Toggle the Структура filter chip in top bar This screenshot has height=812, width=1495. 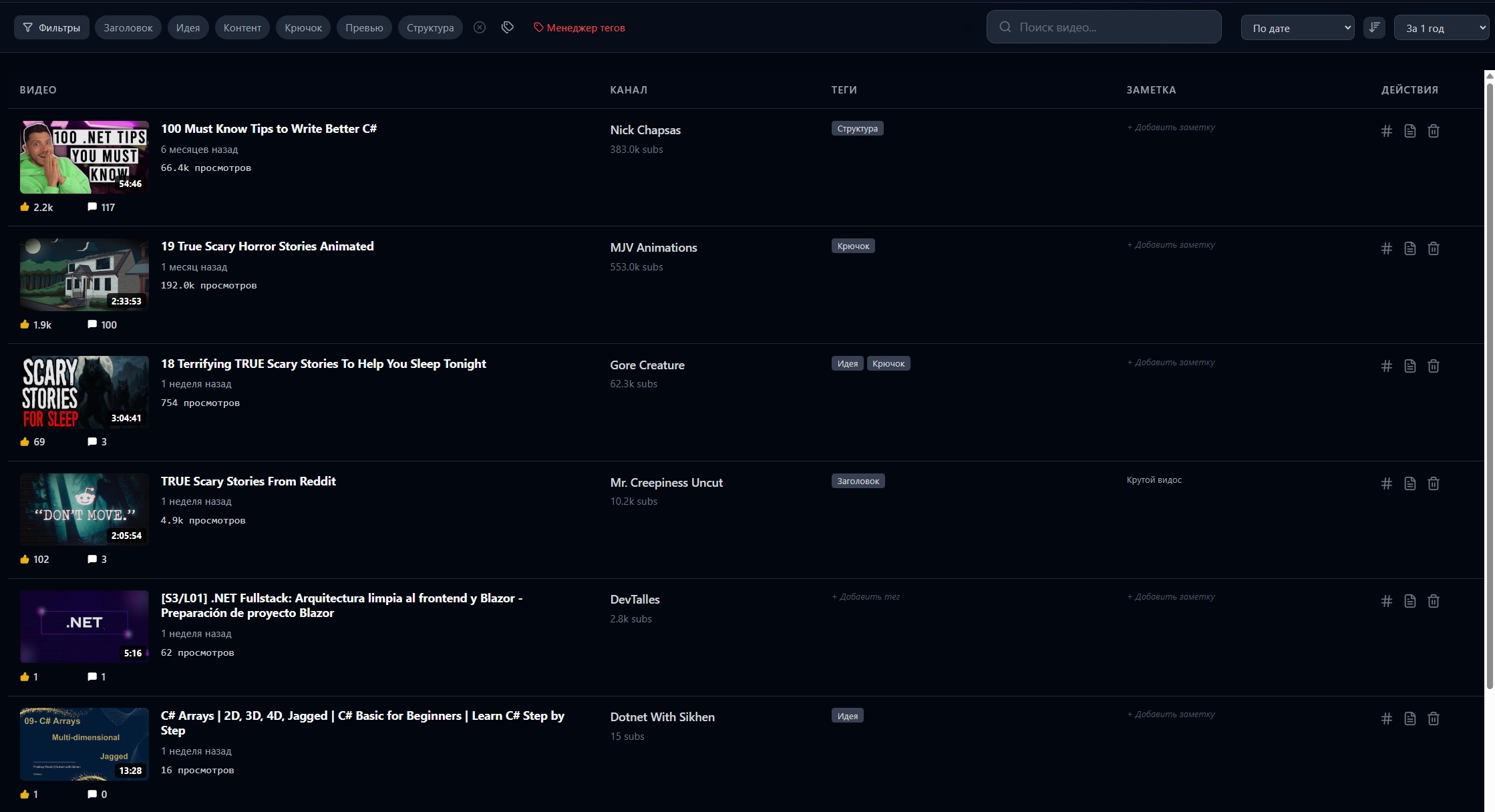pyautogui.click(x=430, y=27)
